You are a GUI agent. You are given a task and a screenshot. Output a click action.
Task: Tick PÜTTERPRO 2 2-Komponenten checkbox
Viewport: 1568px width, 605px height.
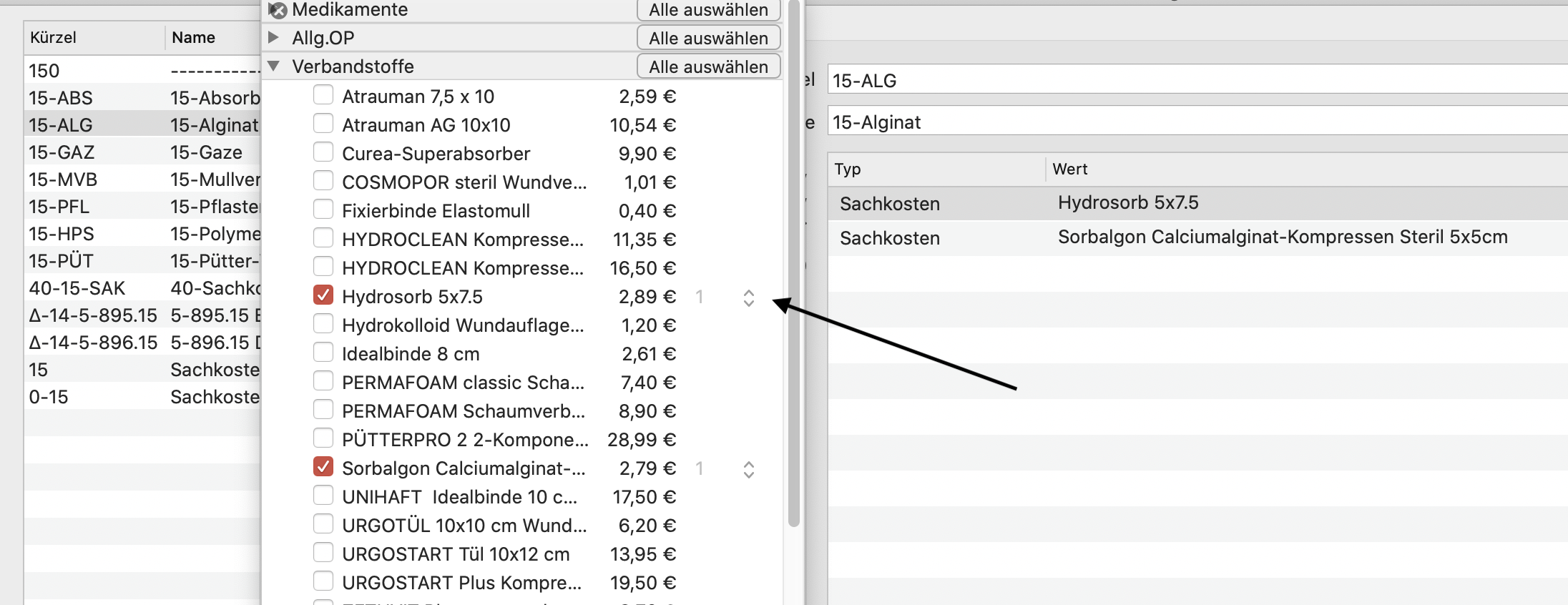pos(323,438)
